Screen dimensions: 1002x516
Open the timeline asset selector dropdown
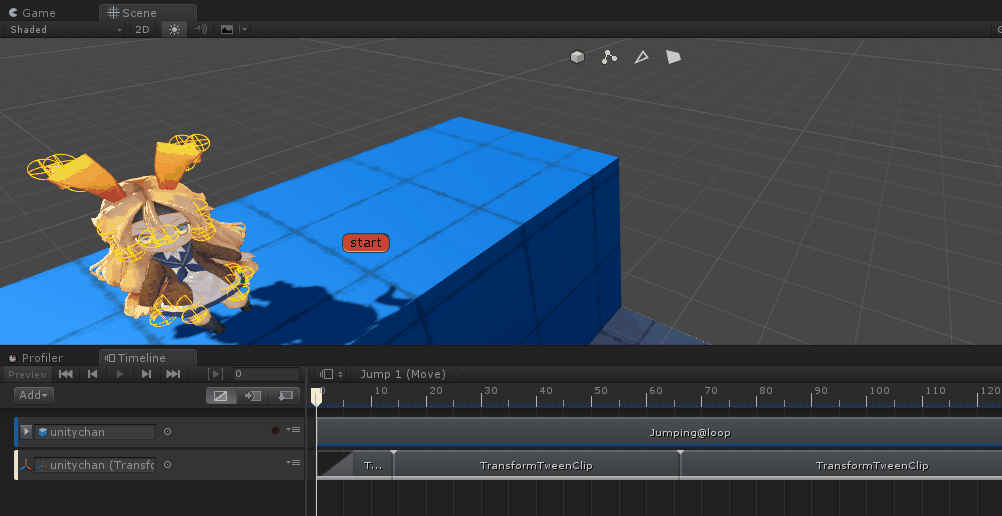pyautogui.click(x=332, y=374)
